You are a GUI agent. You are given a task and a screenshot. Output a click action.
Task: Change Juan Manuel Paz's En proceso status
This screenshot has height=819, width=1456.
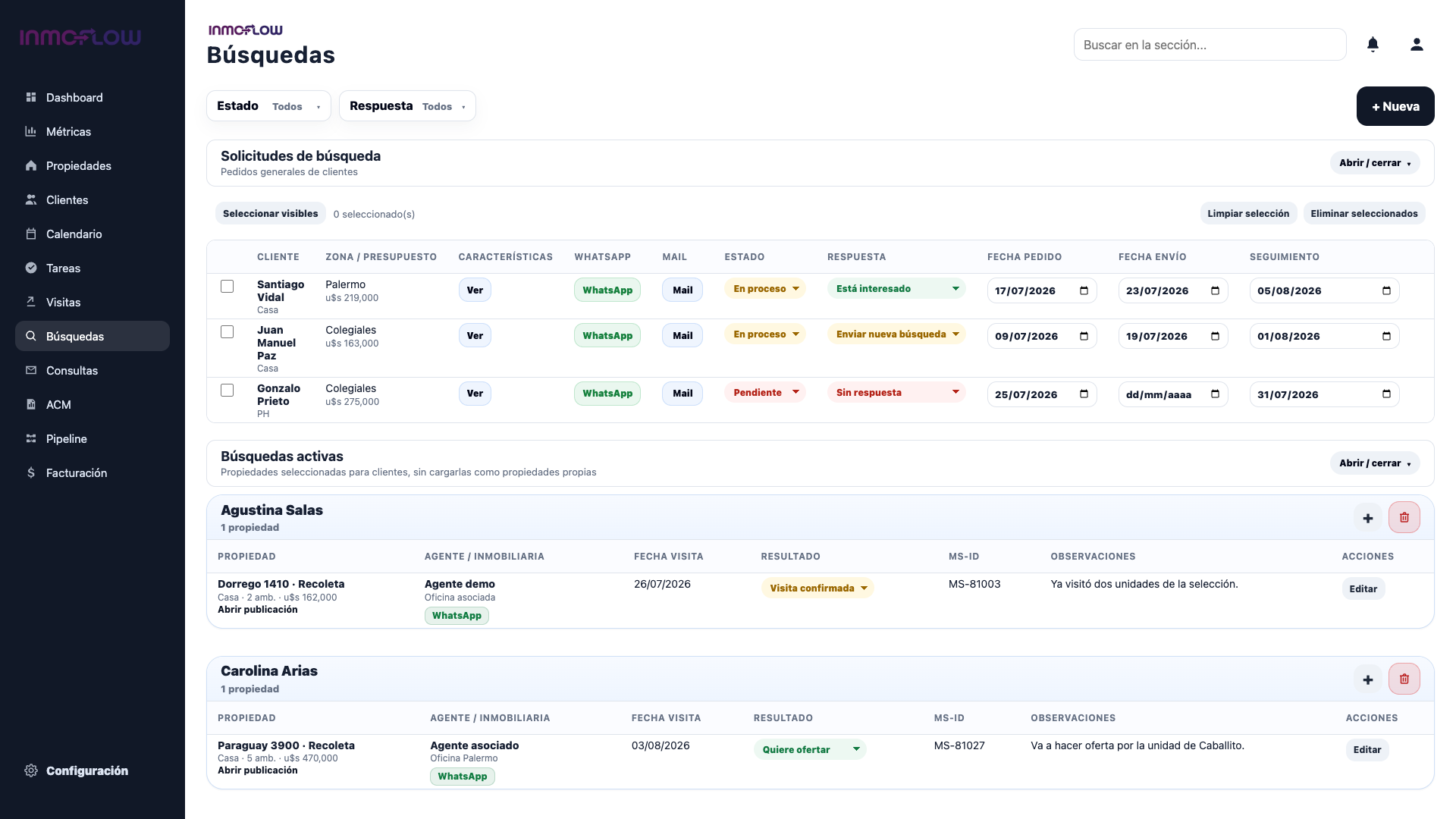(x=765, y=334)
